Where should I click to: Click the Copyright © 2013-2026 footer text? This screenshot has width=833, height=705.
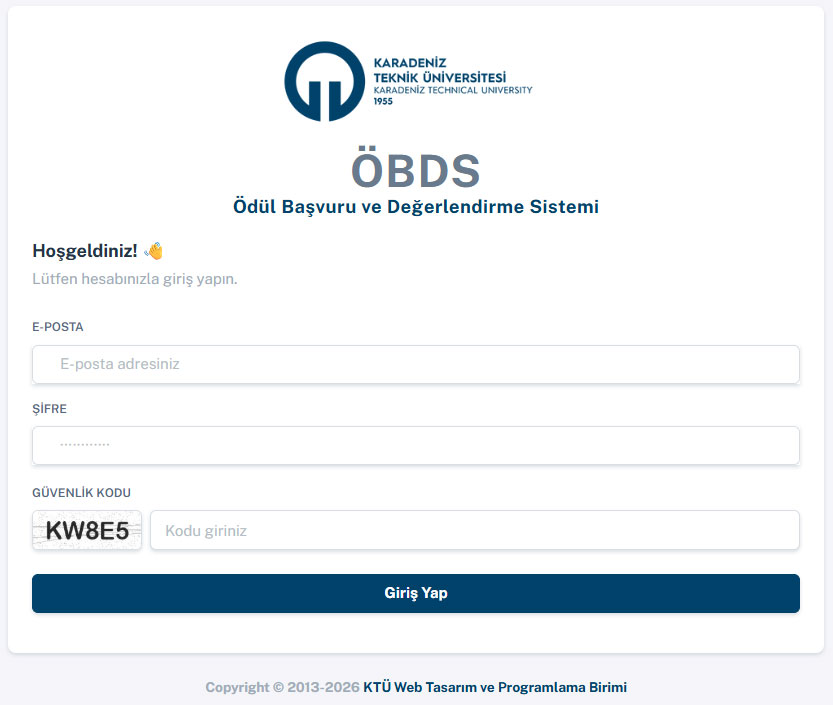click(282, 687)
